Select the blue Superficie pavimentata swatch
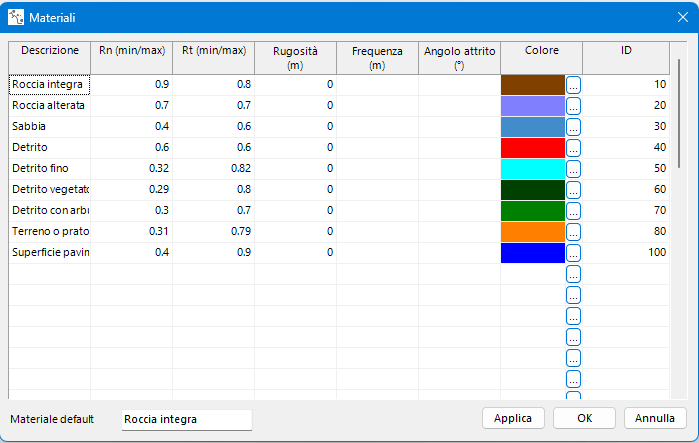699x443 pixels. [x=533, y=252]
